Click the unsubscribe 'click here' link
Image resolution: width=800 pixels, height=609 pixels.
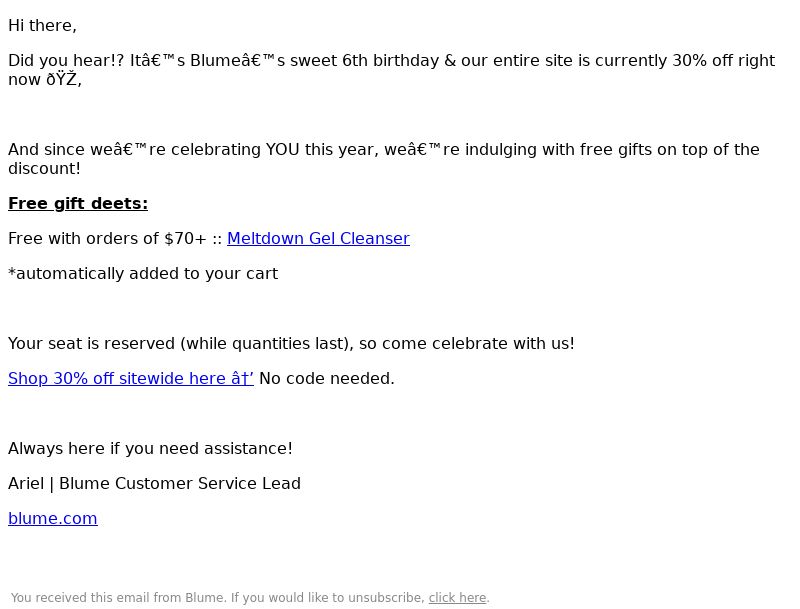pyautogui.click(x=457, y=597)
